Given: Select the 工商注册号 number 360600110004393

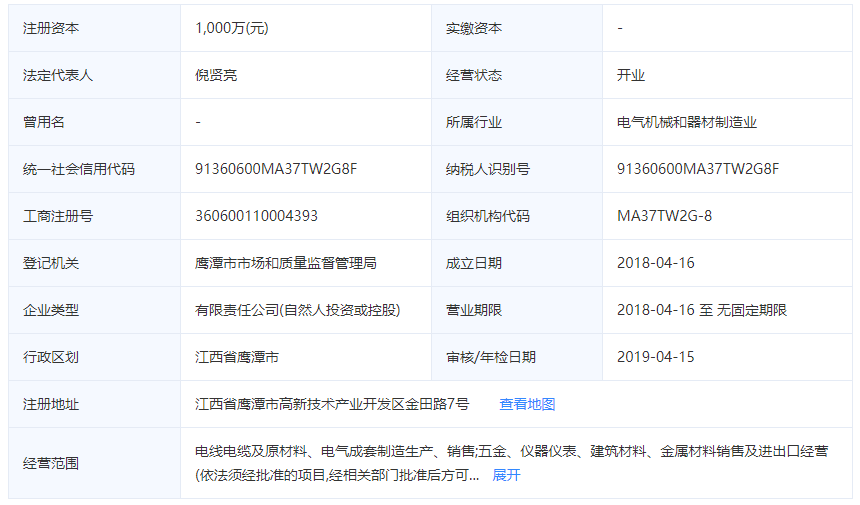Looking at the screenshot, I should pyautogui.click(x=256, y=216).
